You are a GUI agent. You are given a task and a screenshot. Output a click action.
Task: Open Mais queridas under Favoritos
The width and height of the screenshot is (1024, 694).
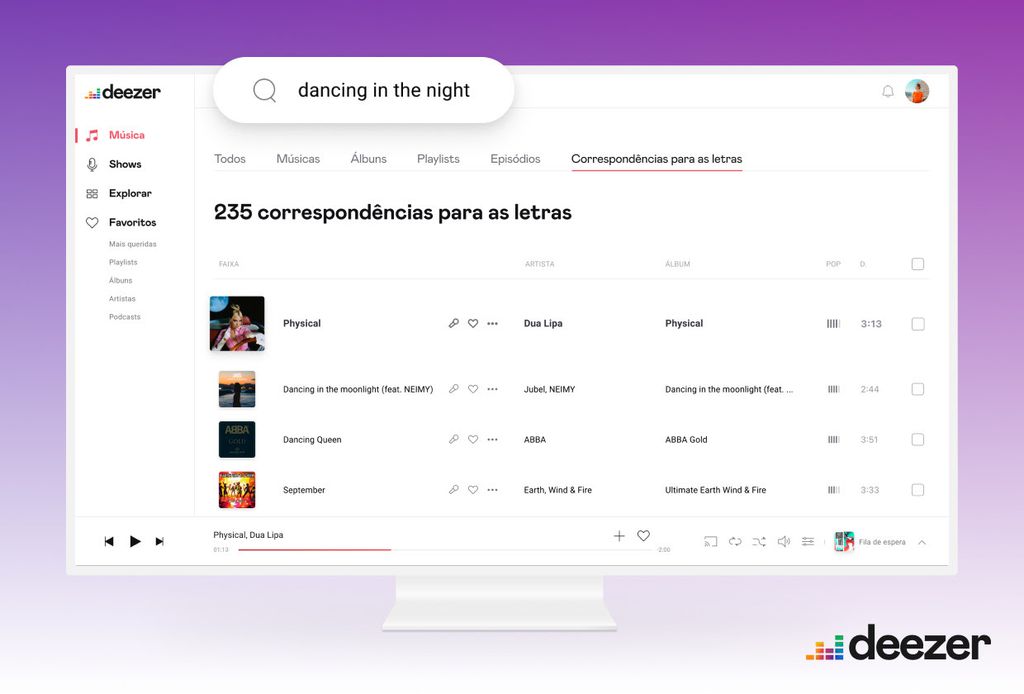click(133, 244)
